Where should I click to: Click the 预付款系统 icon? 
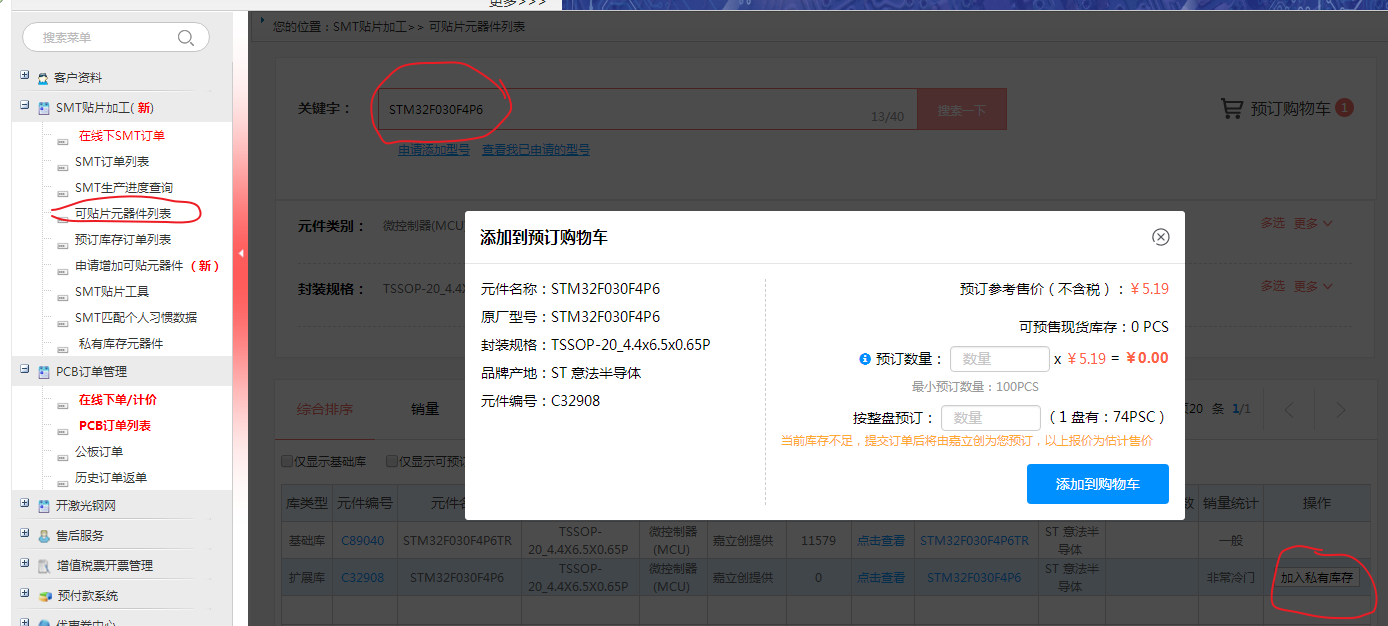coord(43,596)
